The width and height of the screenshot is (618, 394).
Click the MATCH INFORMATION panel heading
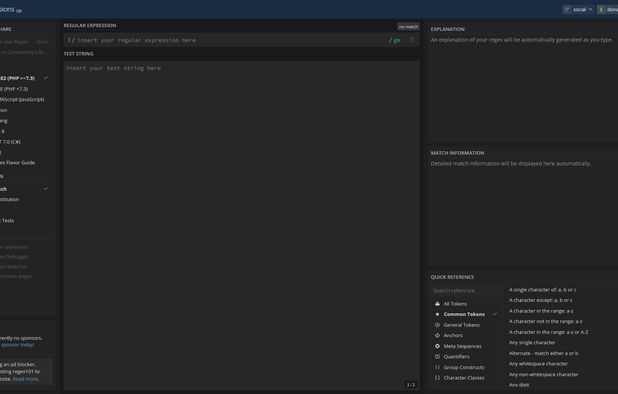[x=457, y=153]
